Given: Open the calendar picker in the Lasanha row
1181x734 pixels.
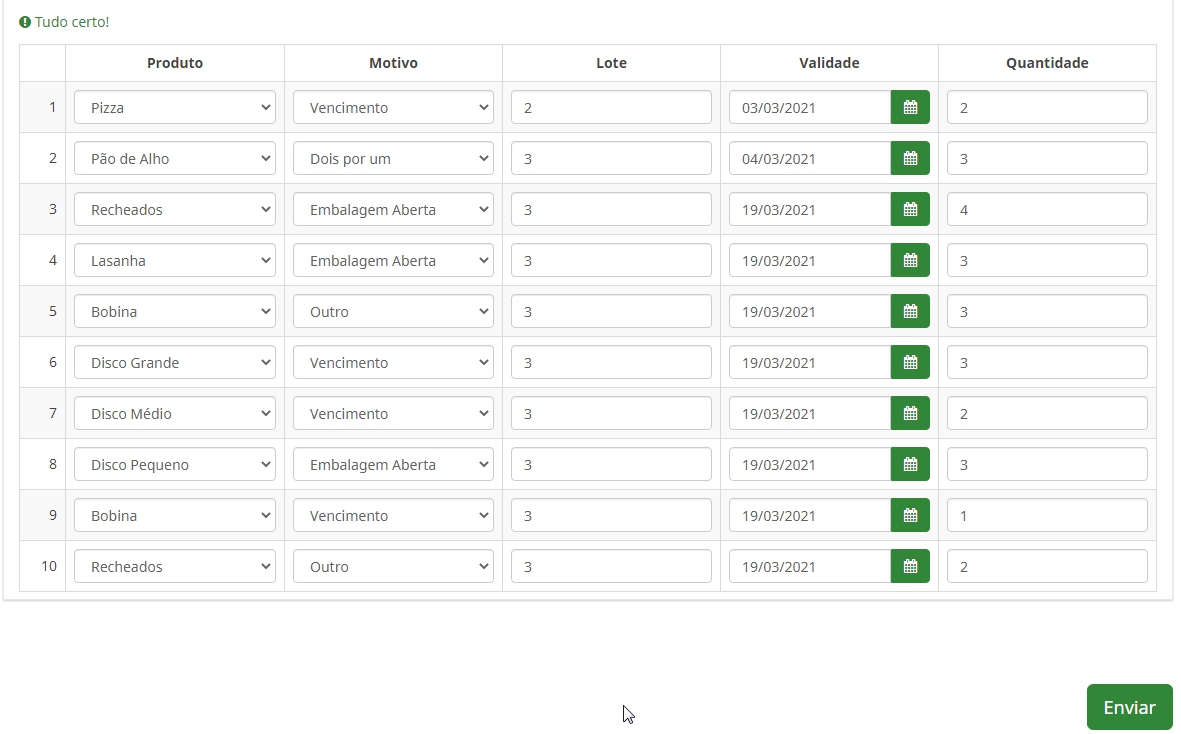Looking at the screenshot, I should (910, 260).
